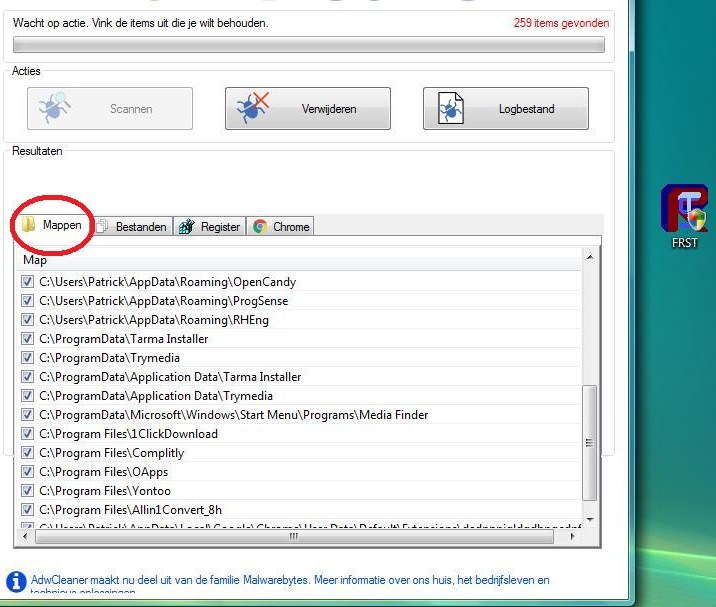Uncheck the Complitly folder checkbox
Image resolution: width=716 pixels, height=607 pixels.
click(27, 452)
